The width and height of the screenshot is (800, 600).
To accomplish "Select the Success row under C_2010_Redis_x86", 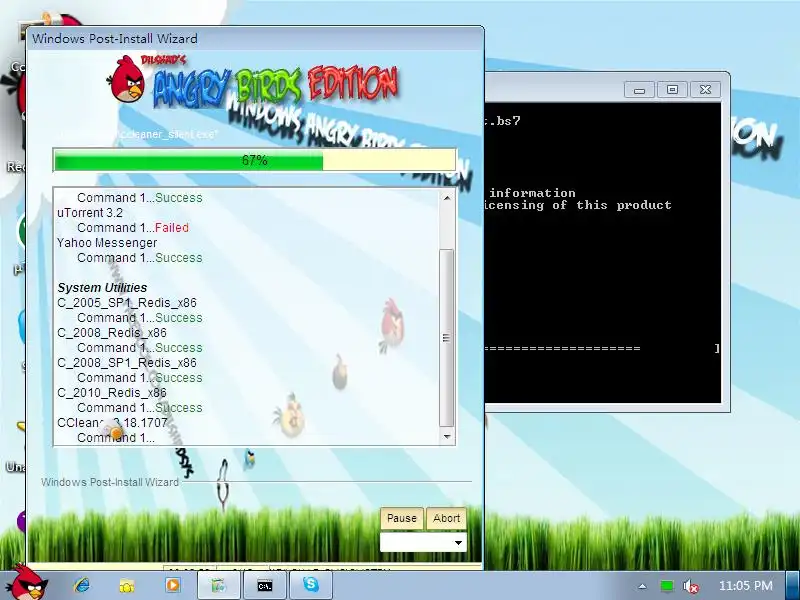I will click(140, 408).
